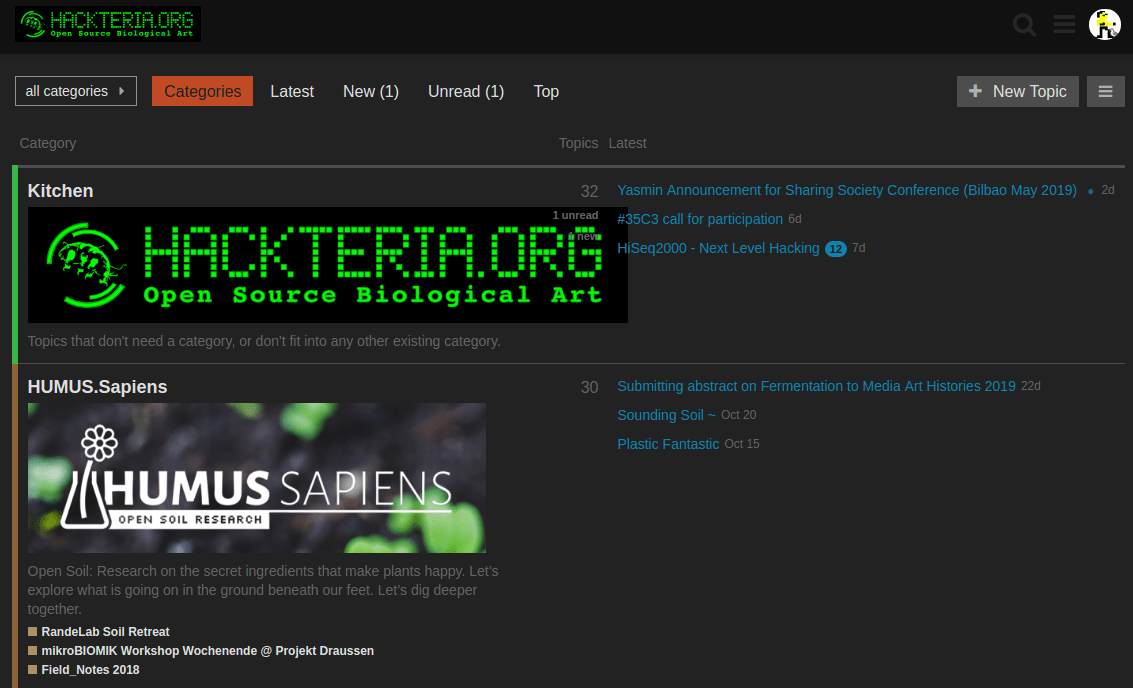The width and height of the screenshot is (1133, 688).
Task: Open the Unread (1) tab
Action: point(465,91)
